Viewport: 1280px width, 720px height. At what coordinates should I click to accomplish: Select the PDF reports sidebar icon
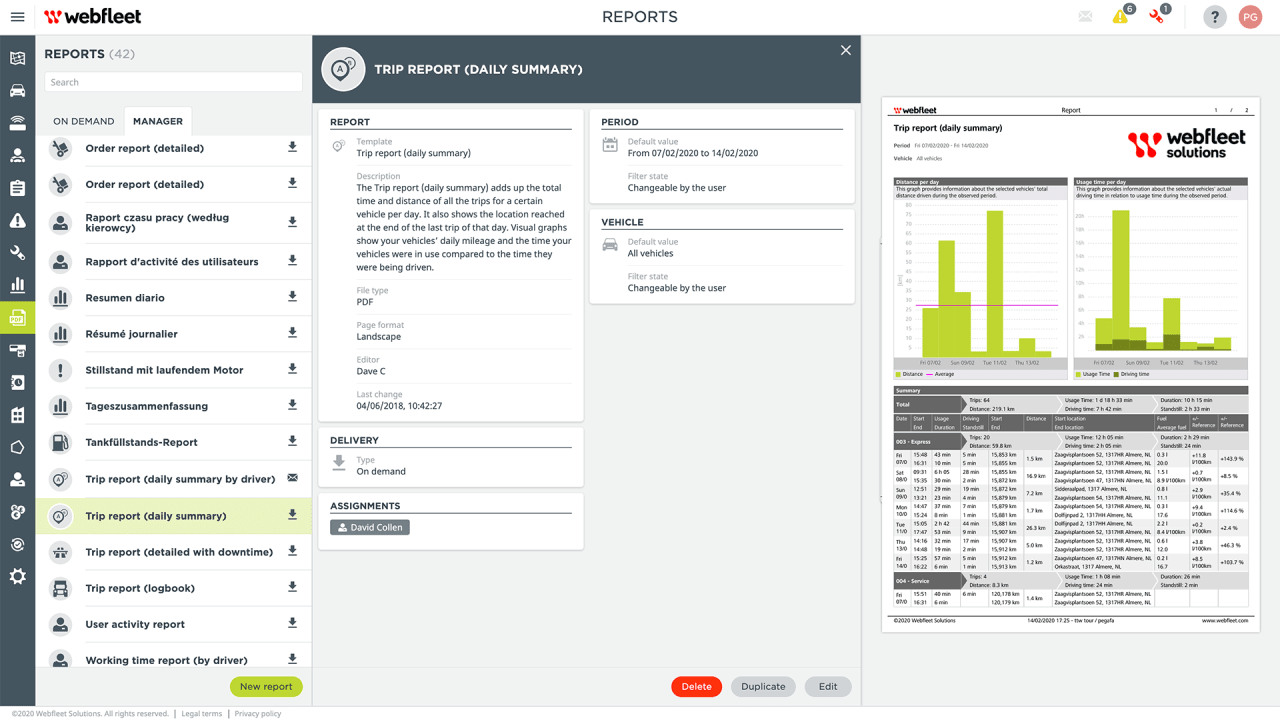tap(17, 318)
